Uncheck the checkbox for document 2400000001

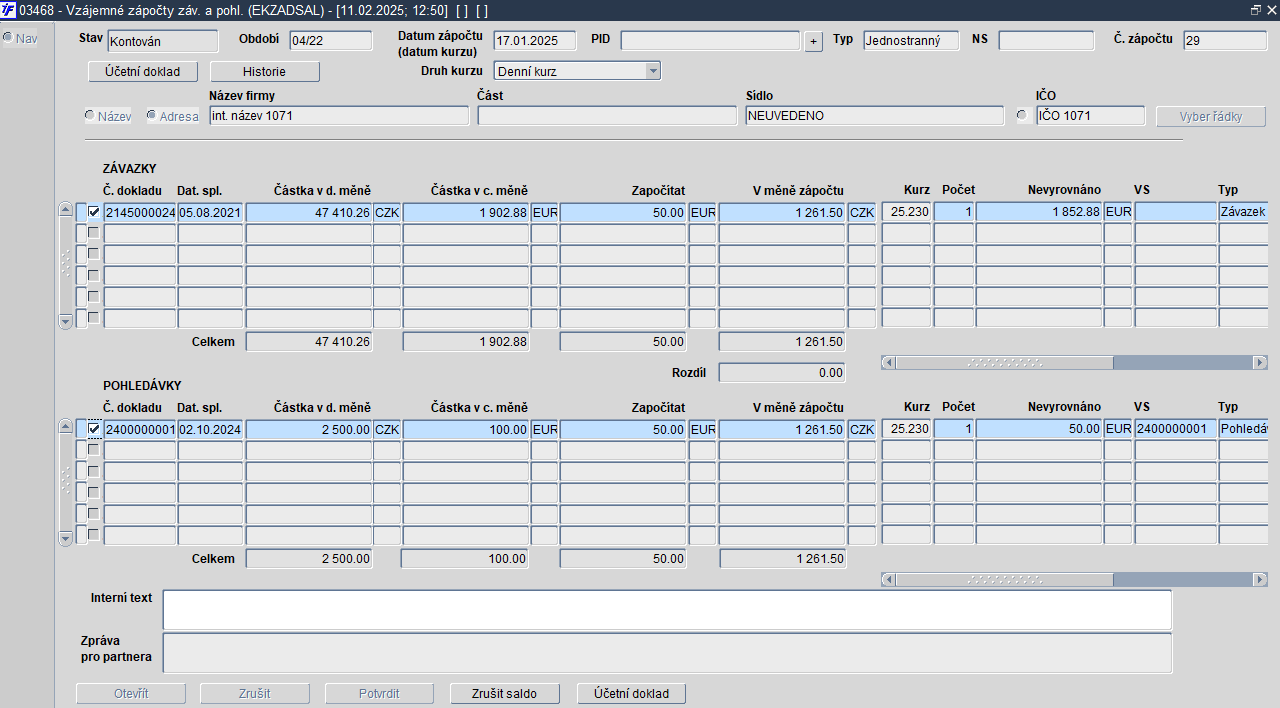point(94,428)
